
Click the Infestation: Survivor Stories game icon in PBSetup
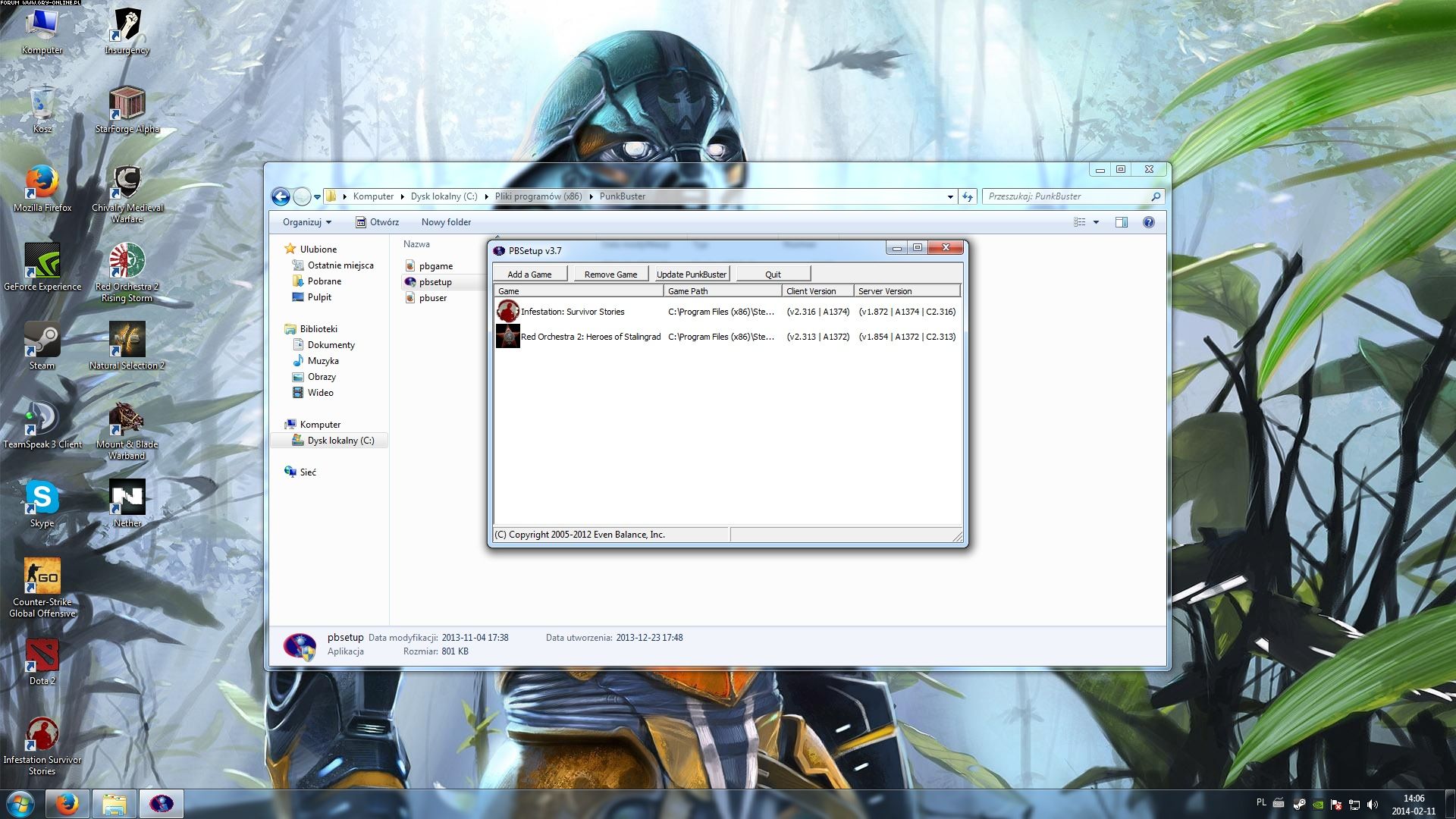click(x=507, y=311)
